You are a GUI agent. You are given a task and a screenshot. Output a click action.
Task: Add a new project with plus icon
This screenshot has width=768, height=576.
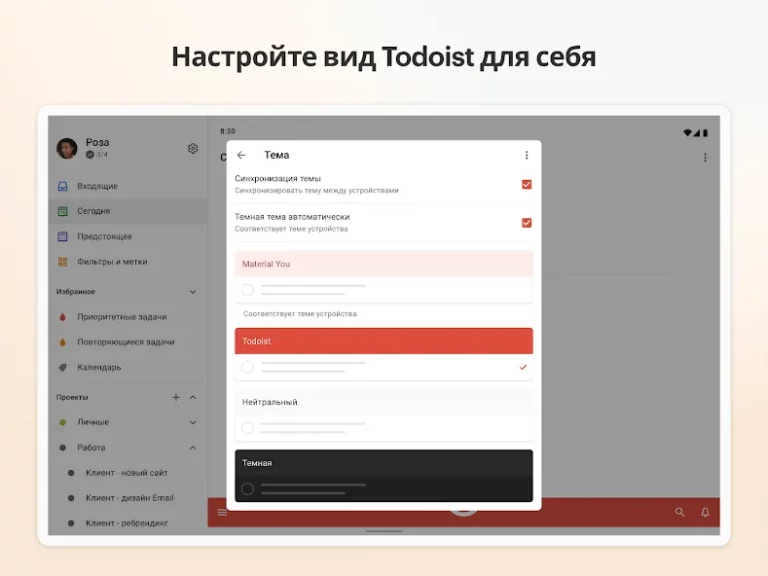[176, 397]
